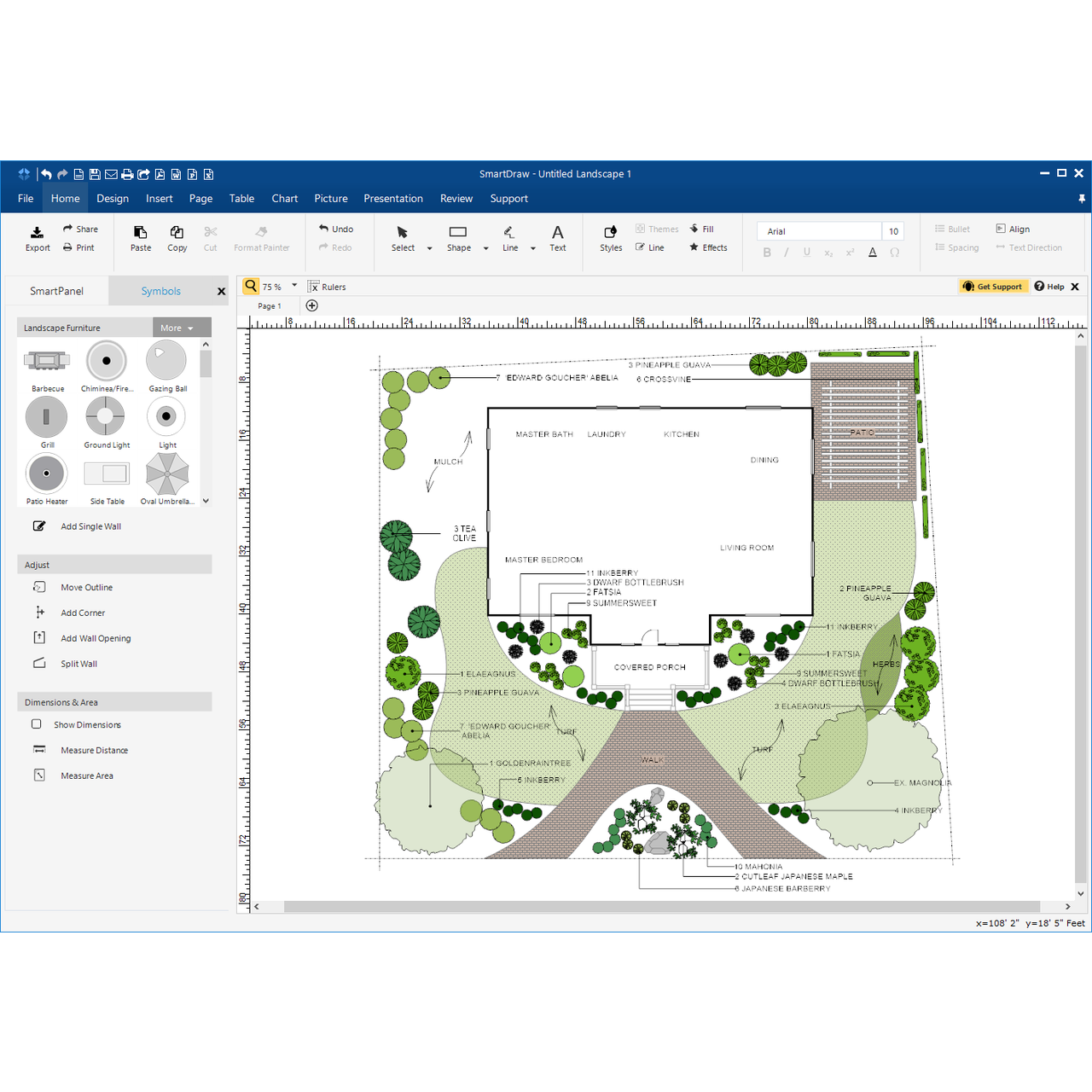Switch to the Design ribbon tab
Image resolution: width=1092 pixels, height=1092 pixels.
pos(113,198)
